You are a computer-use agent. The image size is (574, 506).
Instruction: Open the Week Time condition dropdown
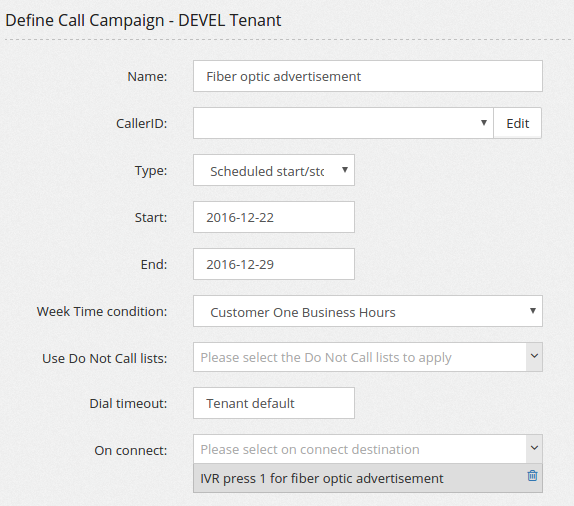coord(368,311)
